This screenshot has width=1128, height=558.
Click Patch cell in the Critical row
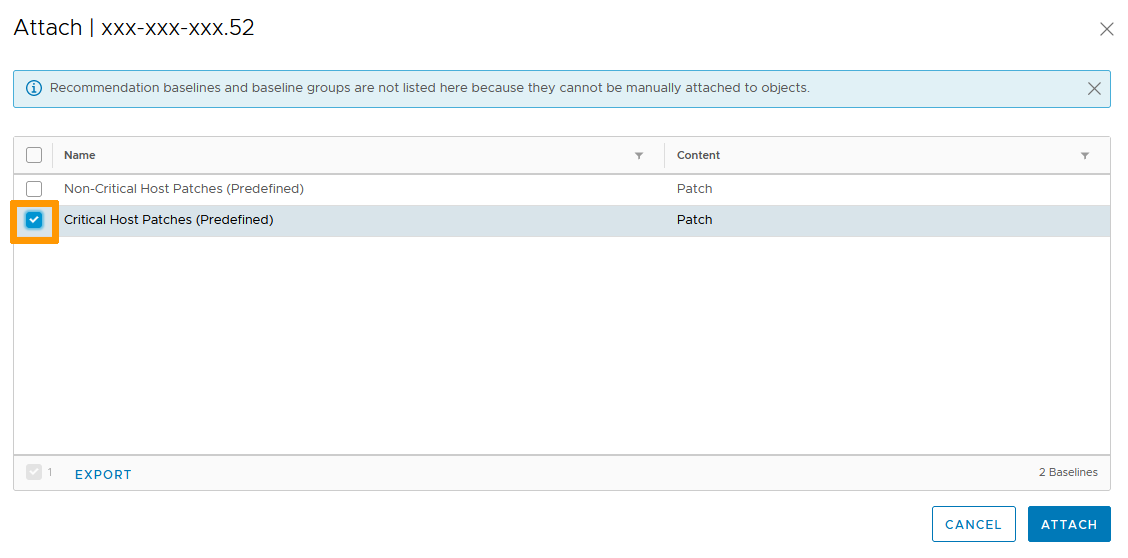[694, 220]
